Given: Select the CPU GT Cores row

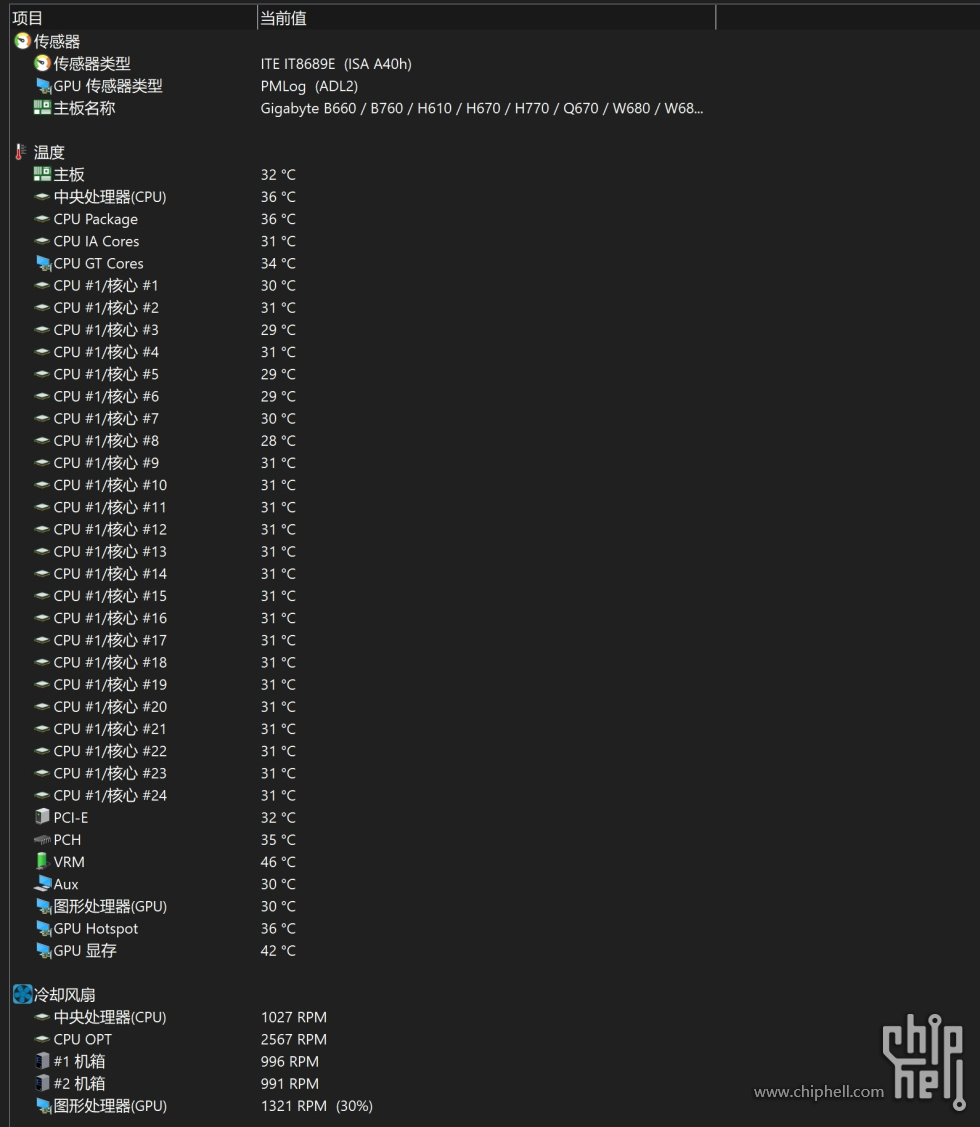Looking at the screenshot, I should point(360,263).
